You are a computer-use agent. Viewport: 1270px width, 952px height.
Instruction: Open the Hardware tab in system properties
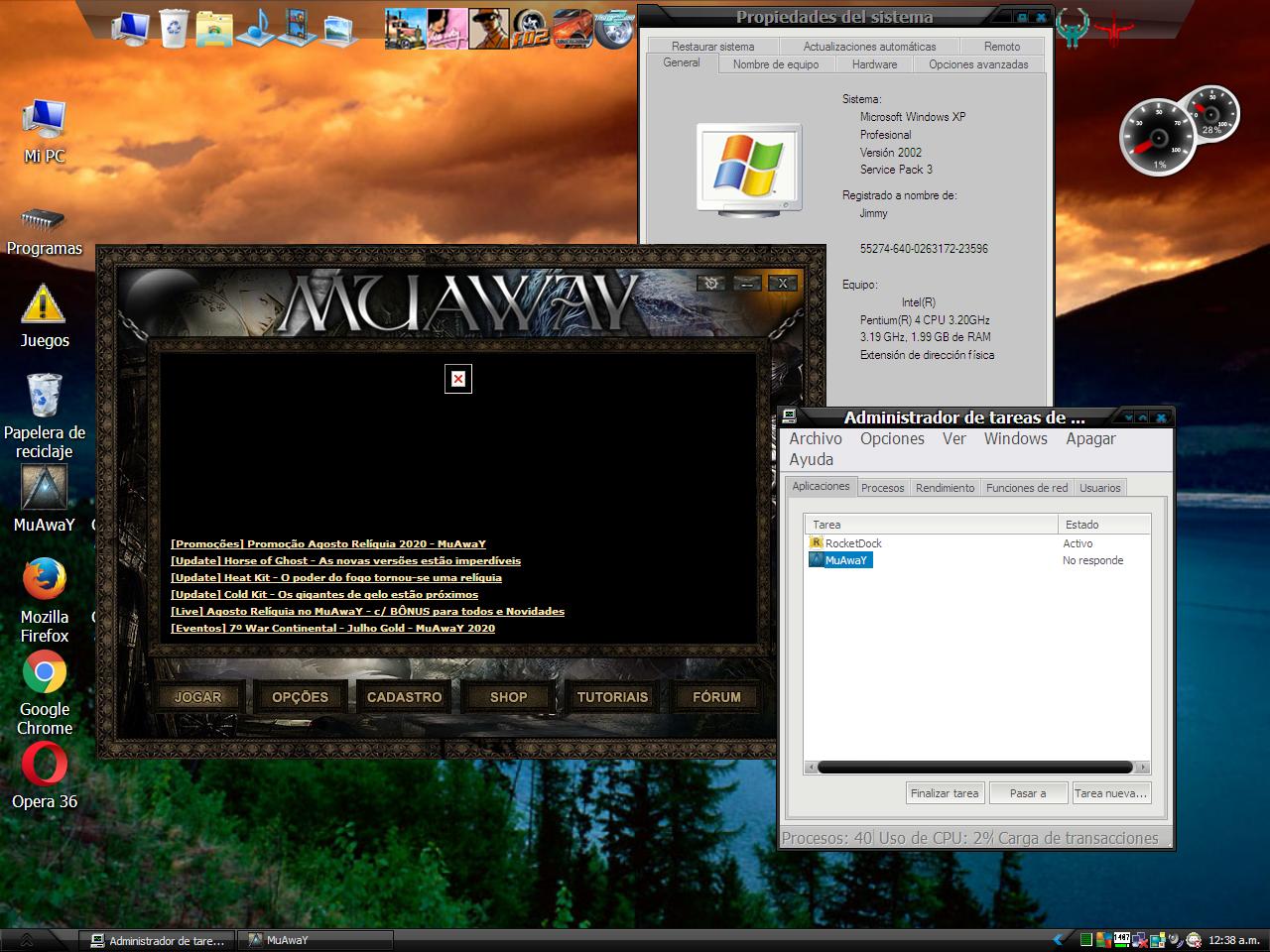pos(874,64)
